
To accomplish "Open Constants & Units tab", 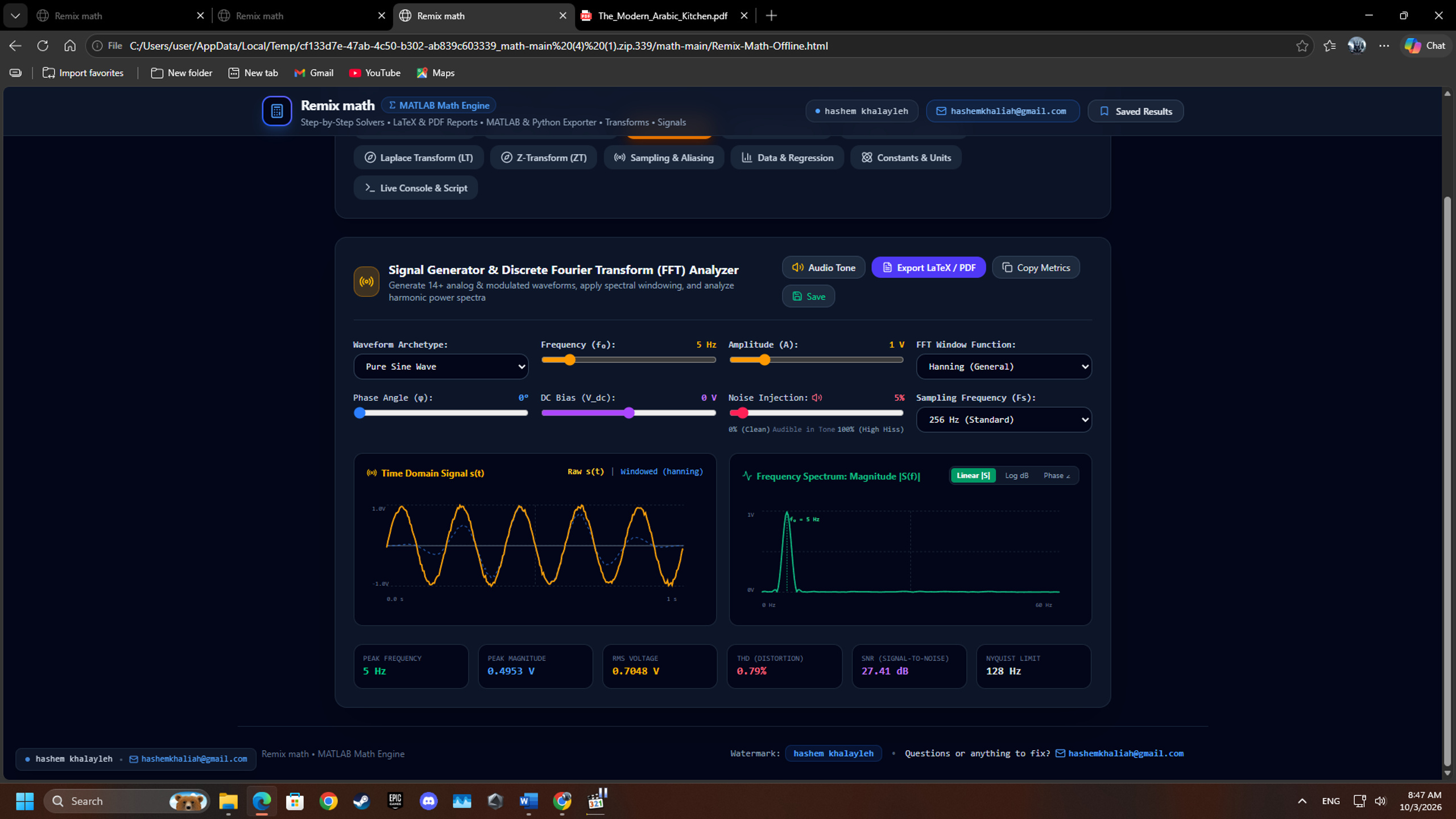I will pos(906,158).
